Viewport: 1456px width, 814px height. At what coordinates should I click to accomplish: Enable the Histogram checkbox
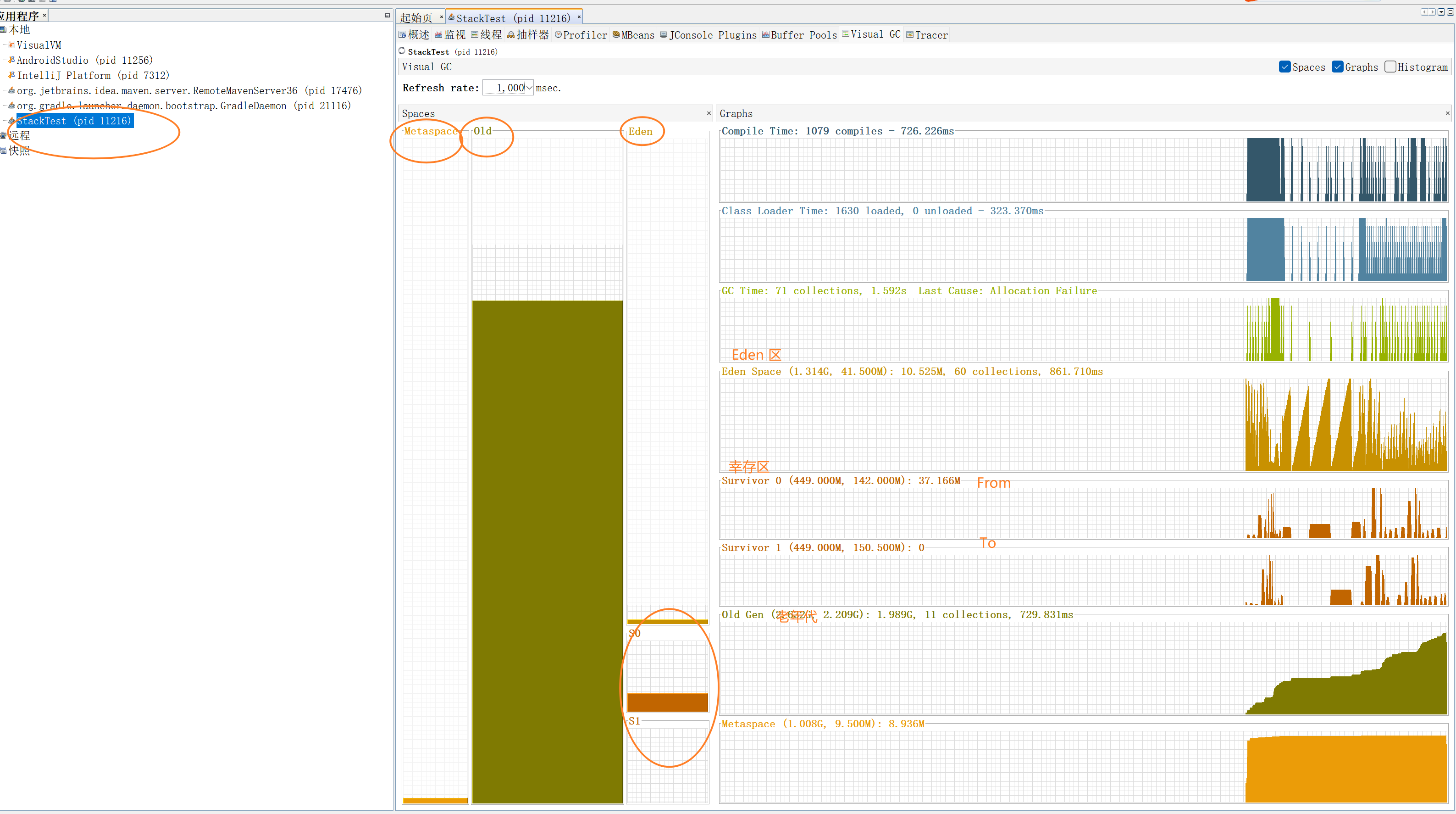tap(1390, 67)
